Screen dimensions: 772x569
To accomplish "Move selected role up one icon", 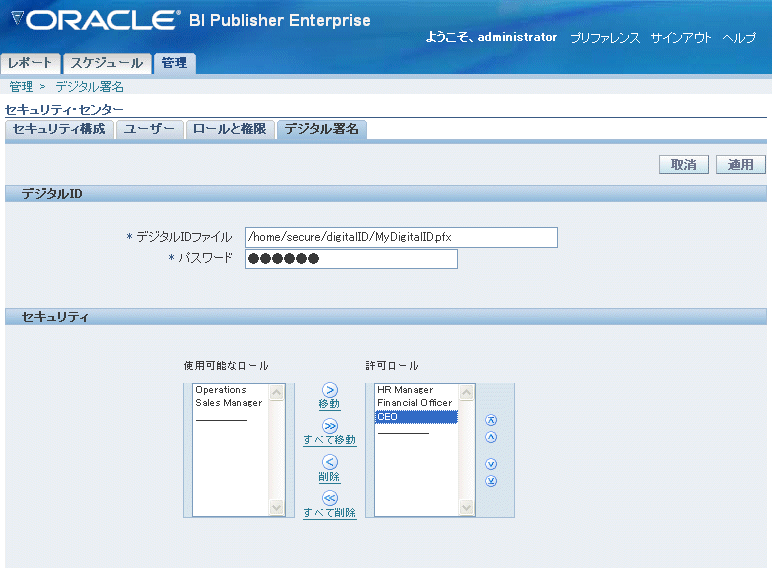I will coord(491,437).
